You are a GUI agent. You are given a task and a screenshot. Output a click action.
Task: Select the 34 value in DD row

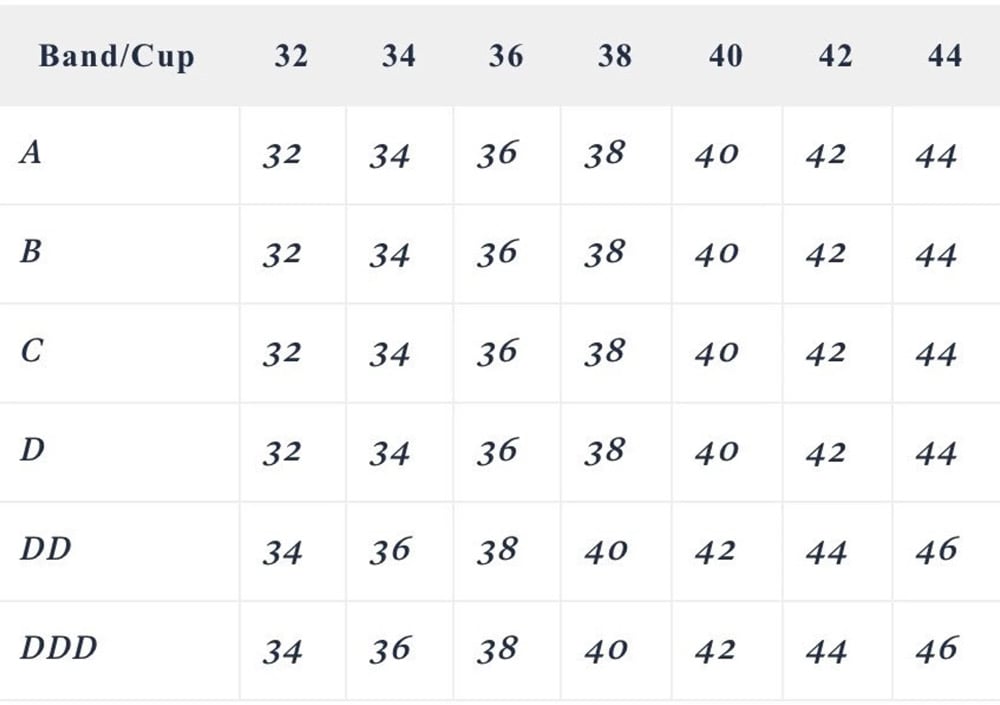[x=282, y=551]
